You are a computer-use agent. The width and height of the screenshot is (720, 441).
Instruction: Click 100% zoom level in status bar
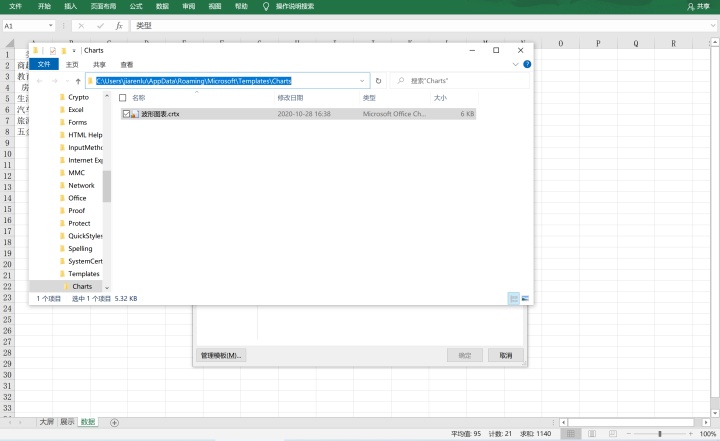(708, 434)
